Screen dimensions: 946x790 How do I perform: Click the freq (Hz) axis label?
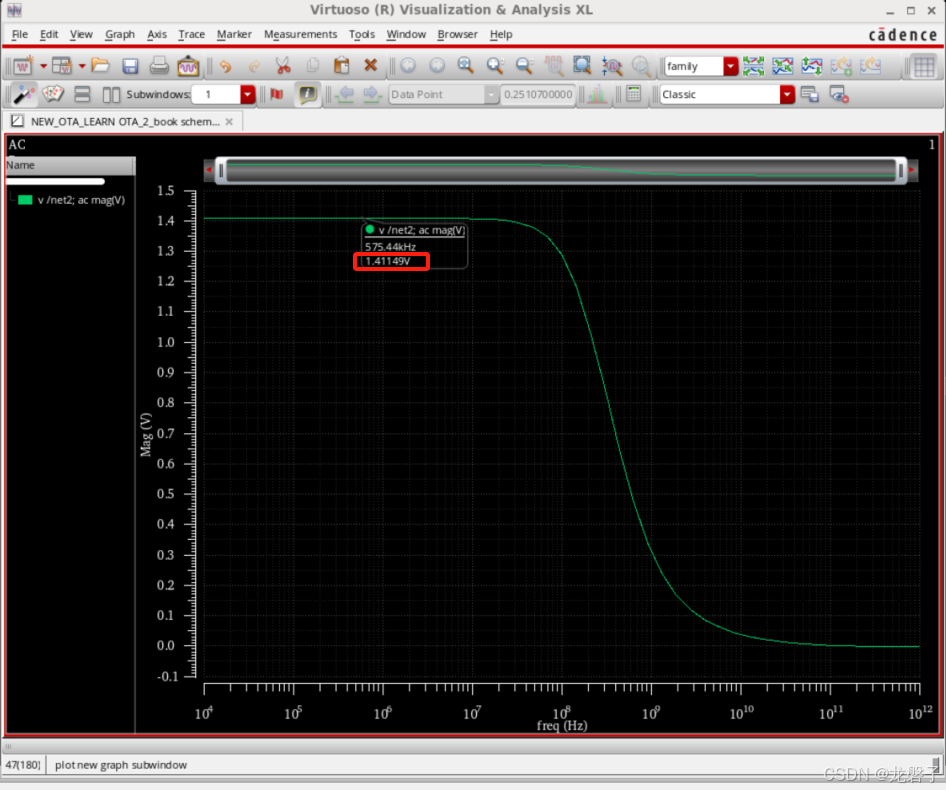tap(562, 725)
